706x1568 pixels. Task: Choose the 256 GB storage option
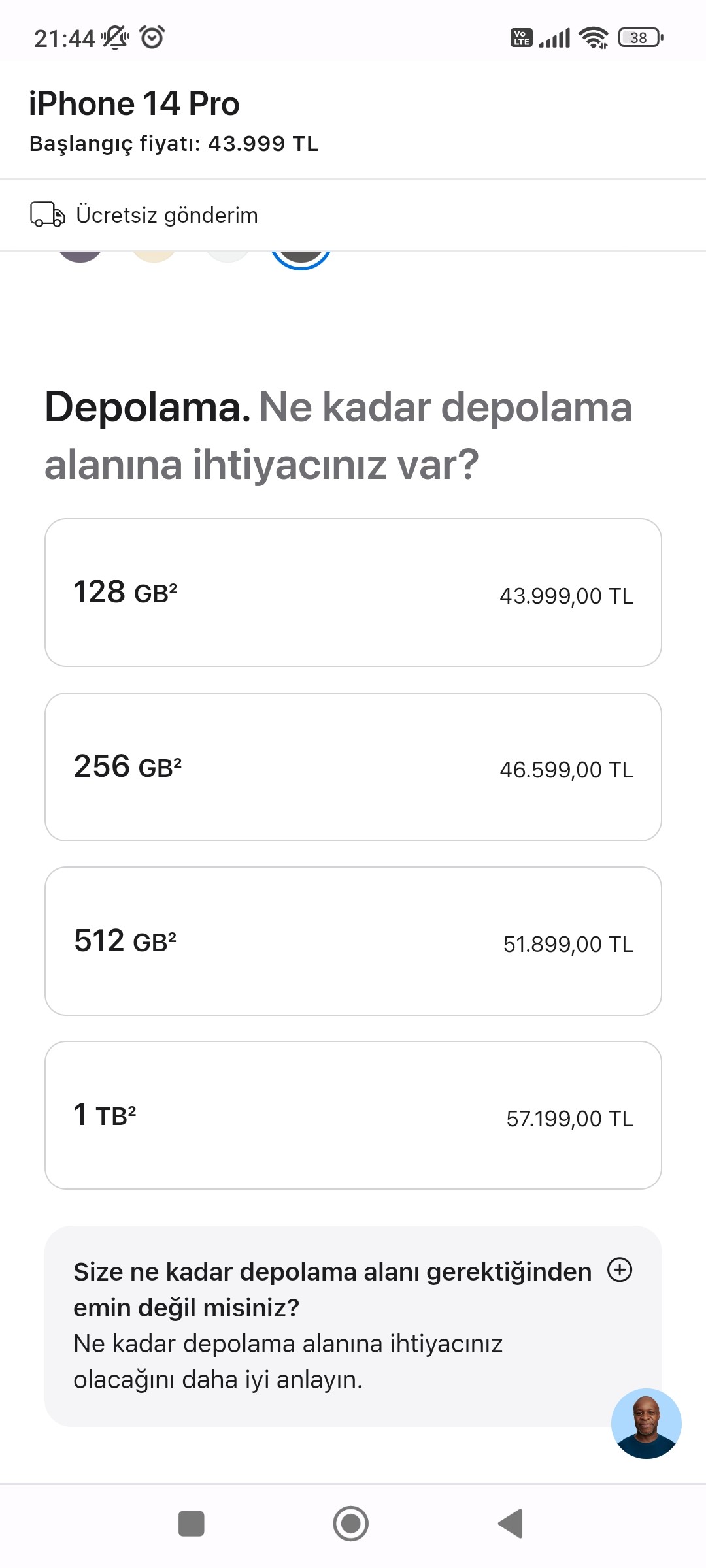353,767
